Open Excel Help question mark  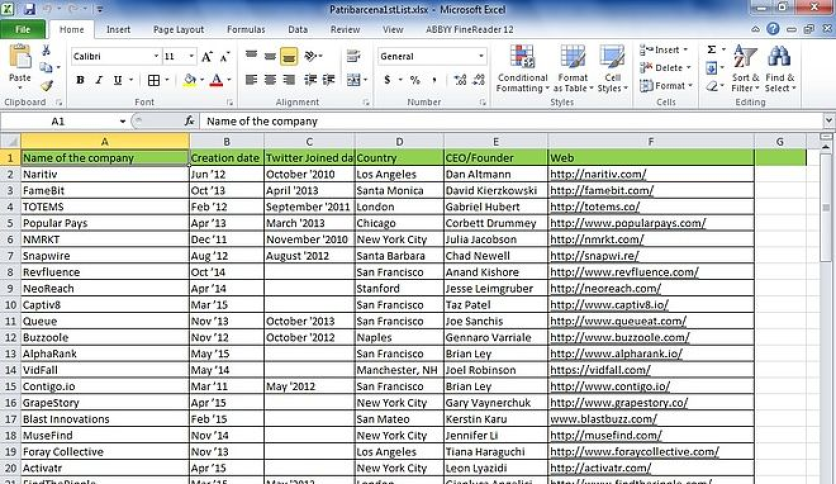click(773, 29)
